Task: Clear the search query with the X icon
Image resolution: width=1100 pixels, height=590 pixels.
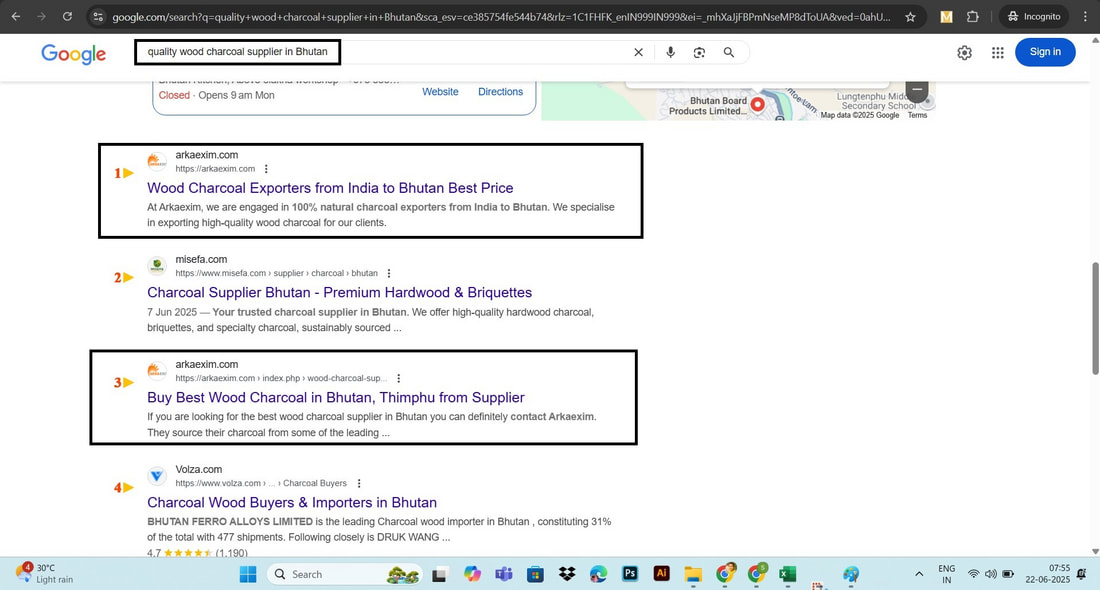Action: pos(638,52)
